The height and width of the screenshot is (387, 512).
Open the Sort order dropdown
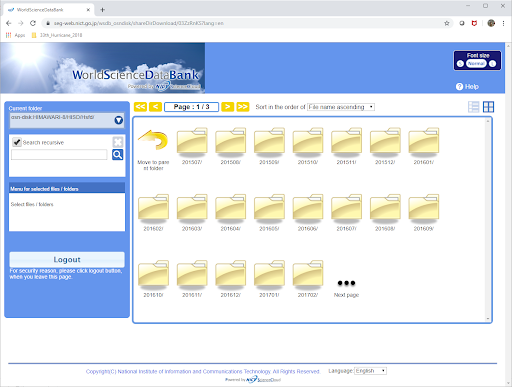pyautogui.click(x=341, y=107)
